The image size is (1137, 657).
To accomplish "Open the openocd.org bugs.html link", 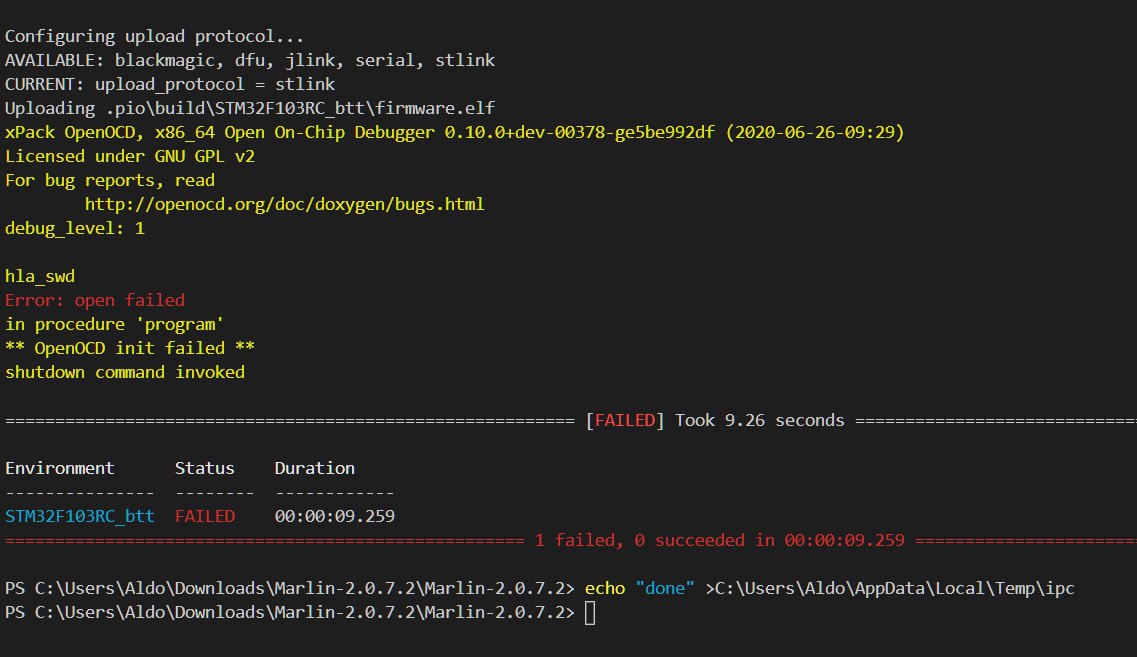I will click(284, 204).
